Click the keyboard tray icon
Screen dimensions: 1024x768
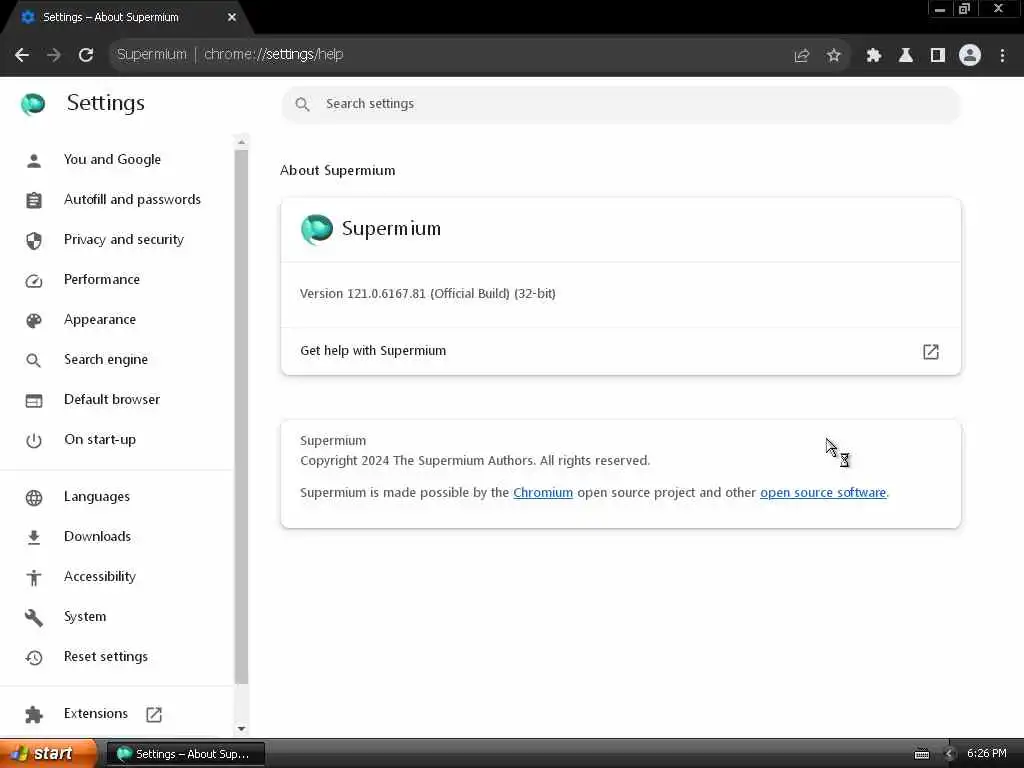click(x=921, y=754)
